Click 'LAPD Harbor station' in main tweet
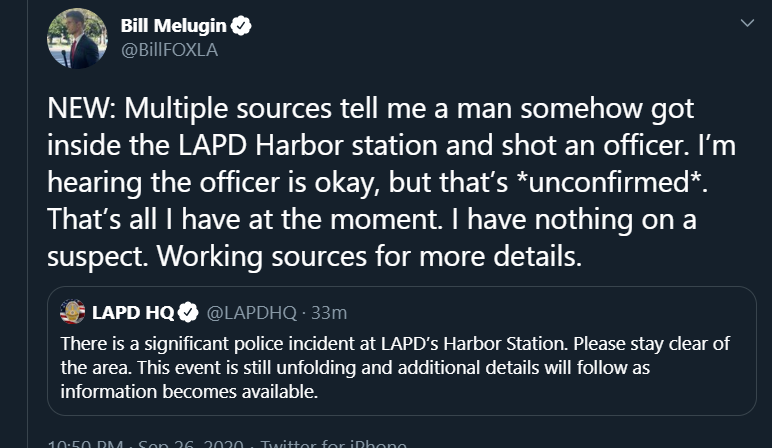The image size is (772, 448). (x=308, y=145)
